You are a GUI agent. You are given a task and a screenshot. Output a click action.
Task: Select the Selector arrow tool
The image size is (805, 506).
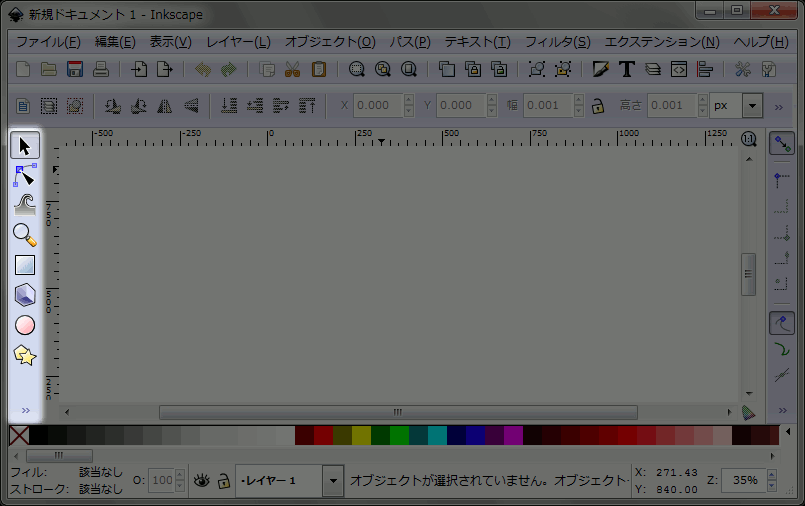click(25, 146)
